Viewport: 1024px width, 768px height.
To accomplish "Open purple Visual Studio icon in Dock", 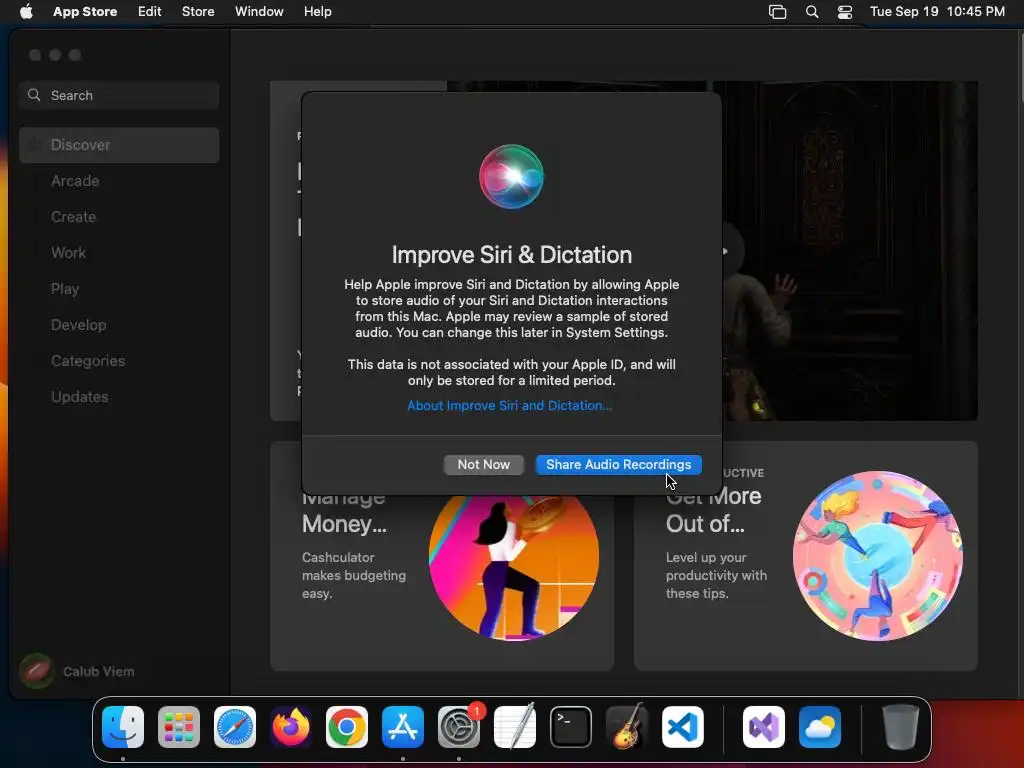I will [764, 727].
